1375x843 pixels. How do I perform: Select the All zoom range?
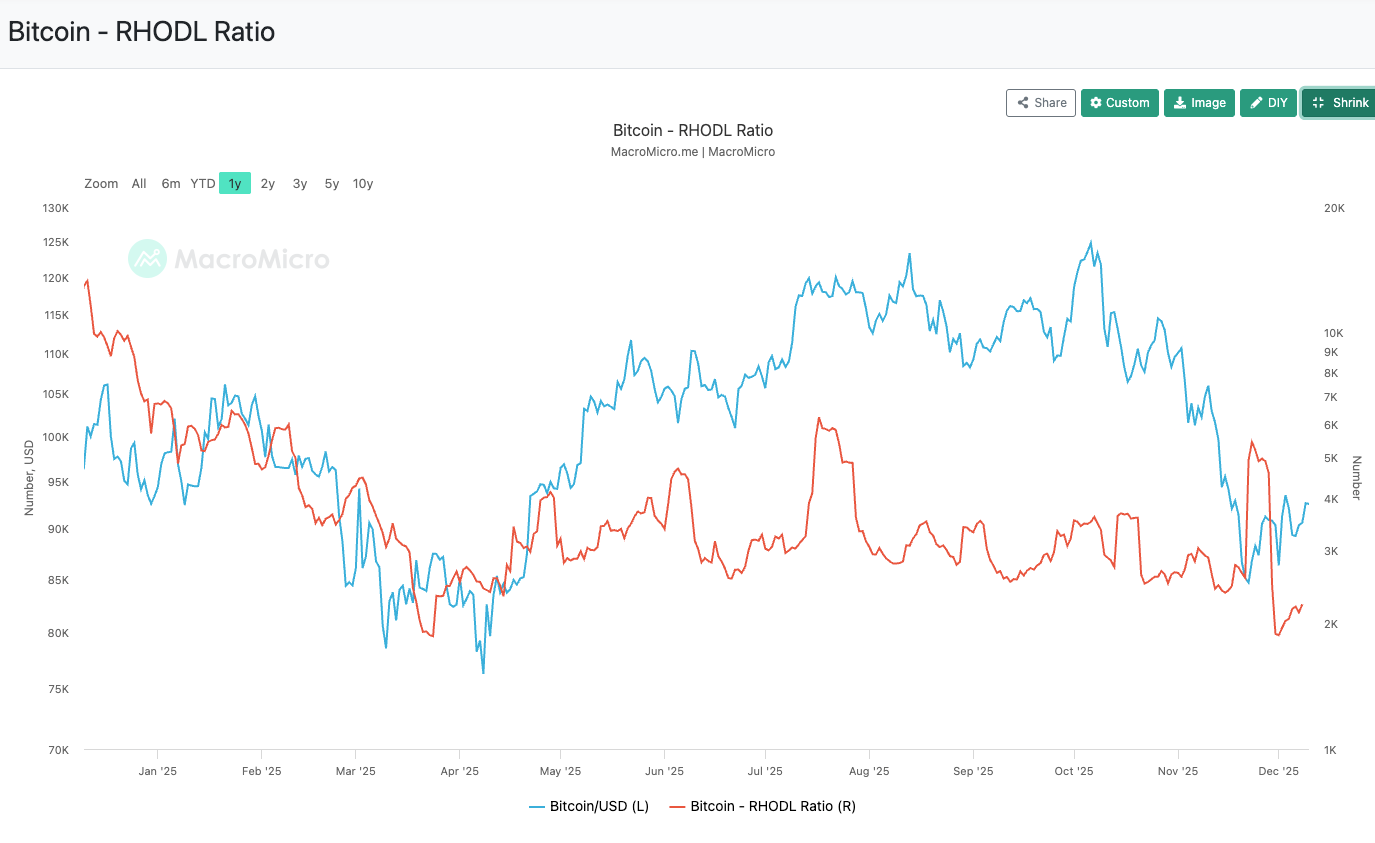139,184
